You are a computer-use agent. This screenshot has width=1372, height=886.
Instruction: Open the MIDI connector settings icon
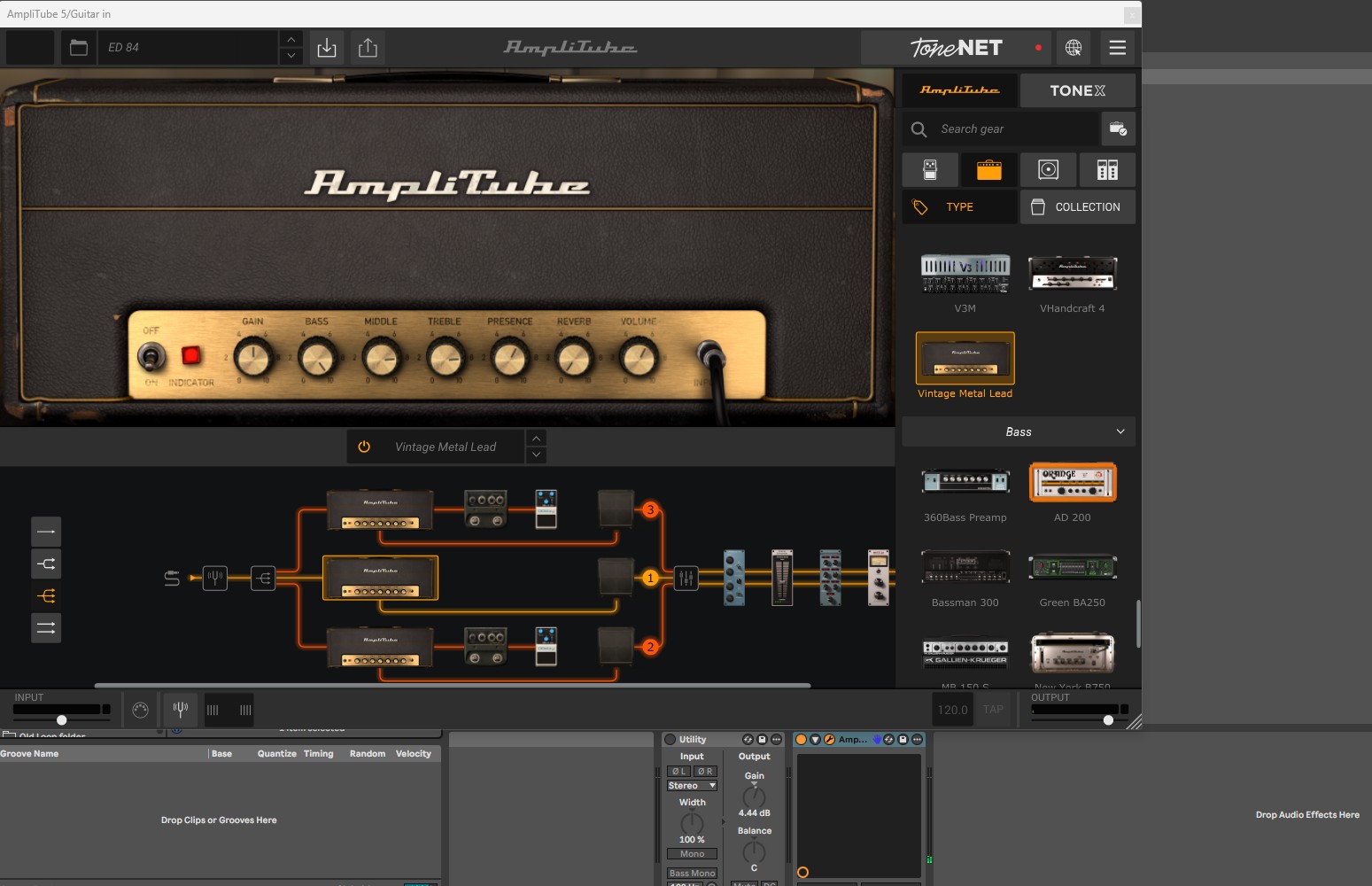click(x=140, y=710)
